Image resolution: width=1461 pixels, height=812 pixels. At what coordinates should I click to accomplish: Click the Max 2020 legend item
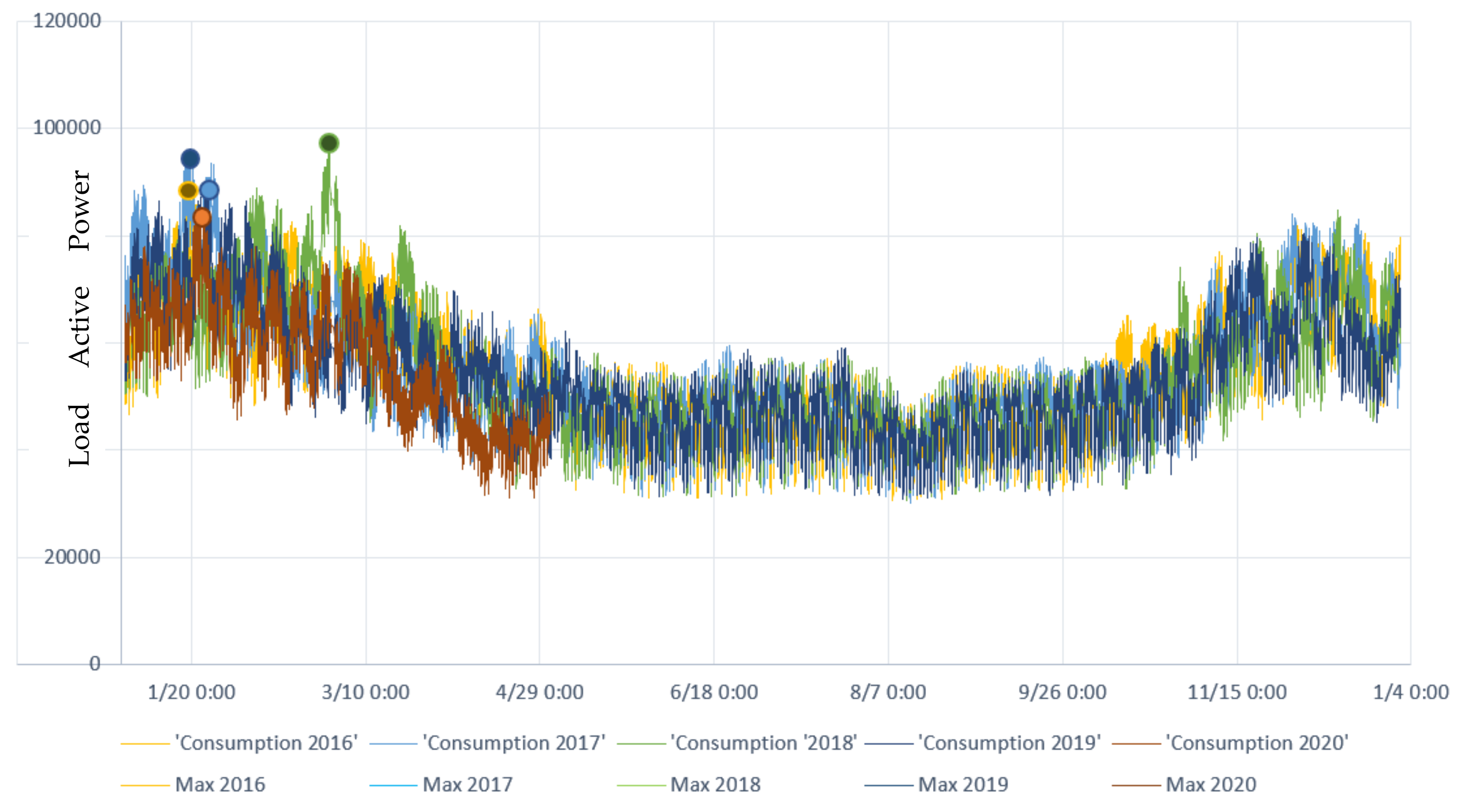pyautogui.click(x=1211, y=785)
